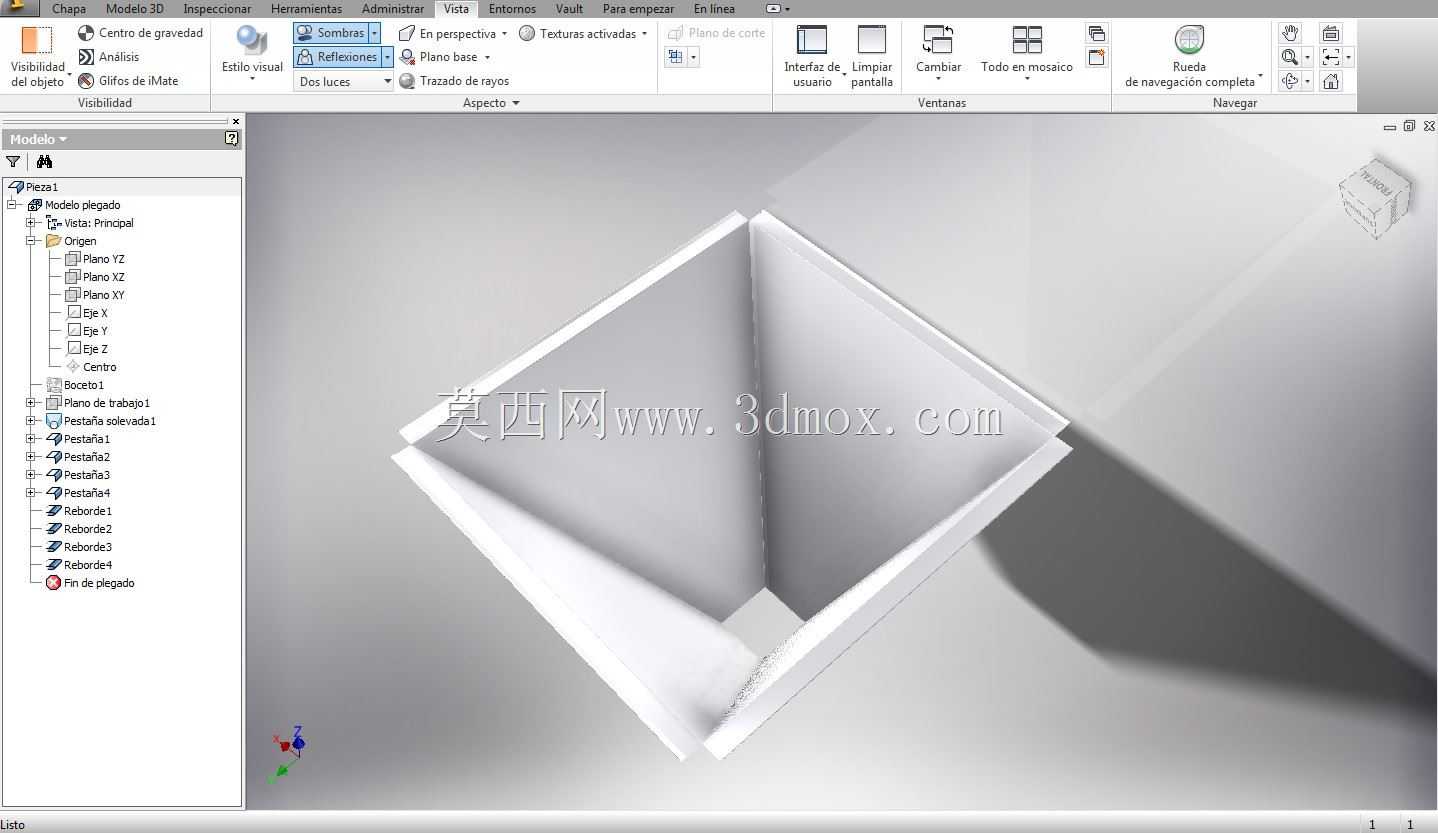Toggle Sombras shadows button
1438x833 pixels.
click(331, 33)
